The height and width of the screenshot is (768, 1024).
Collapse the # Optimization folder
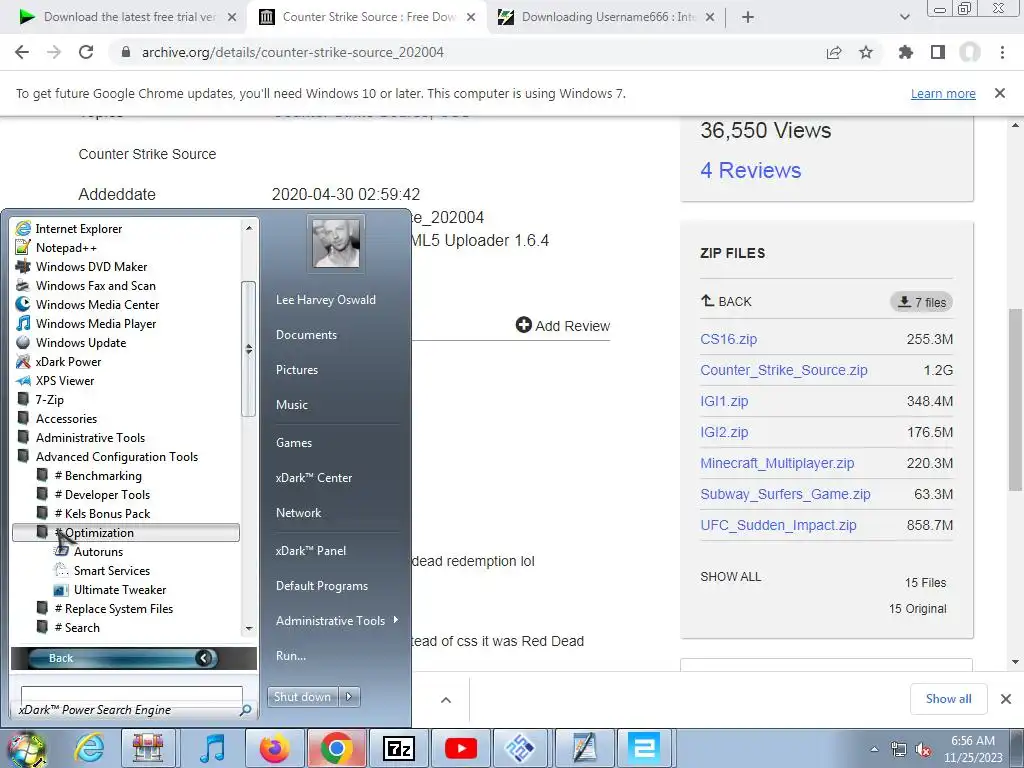click(126, 532)
